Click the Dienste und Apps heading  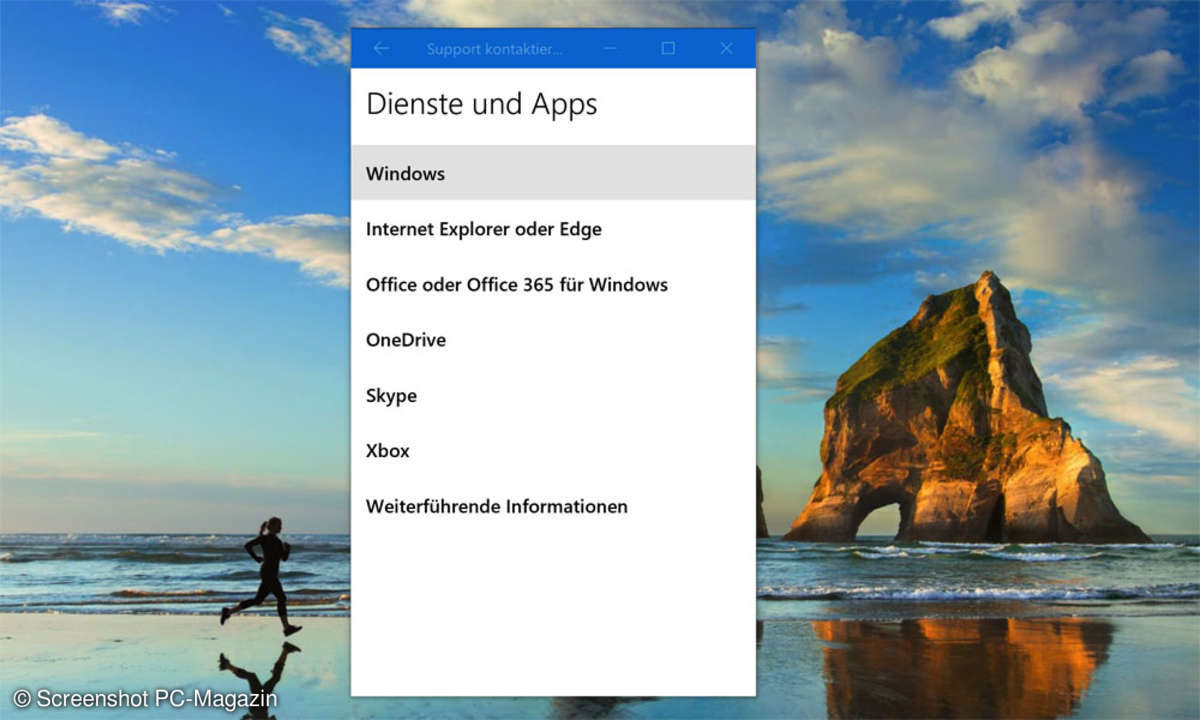[x=482, y=104]
